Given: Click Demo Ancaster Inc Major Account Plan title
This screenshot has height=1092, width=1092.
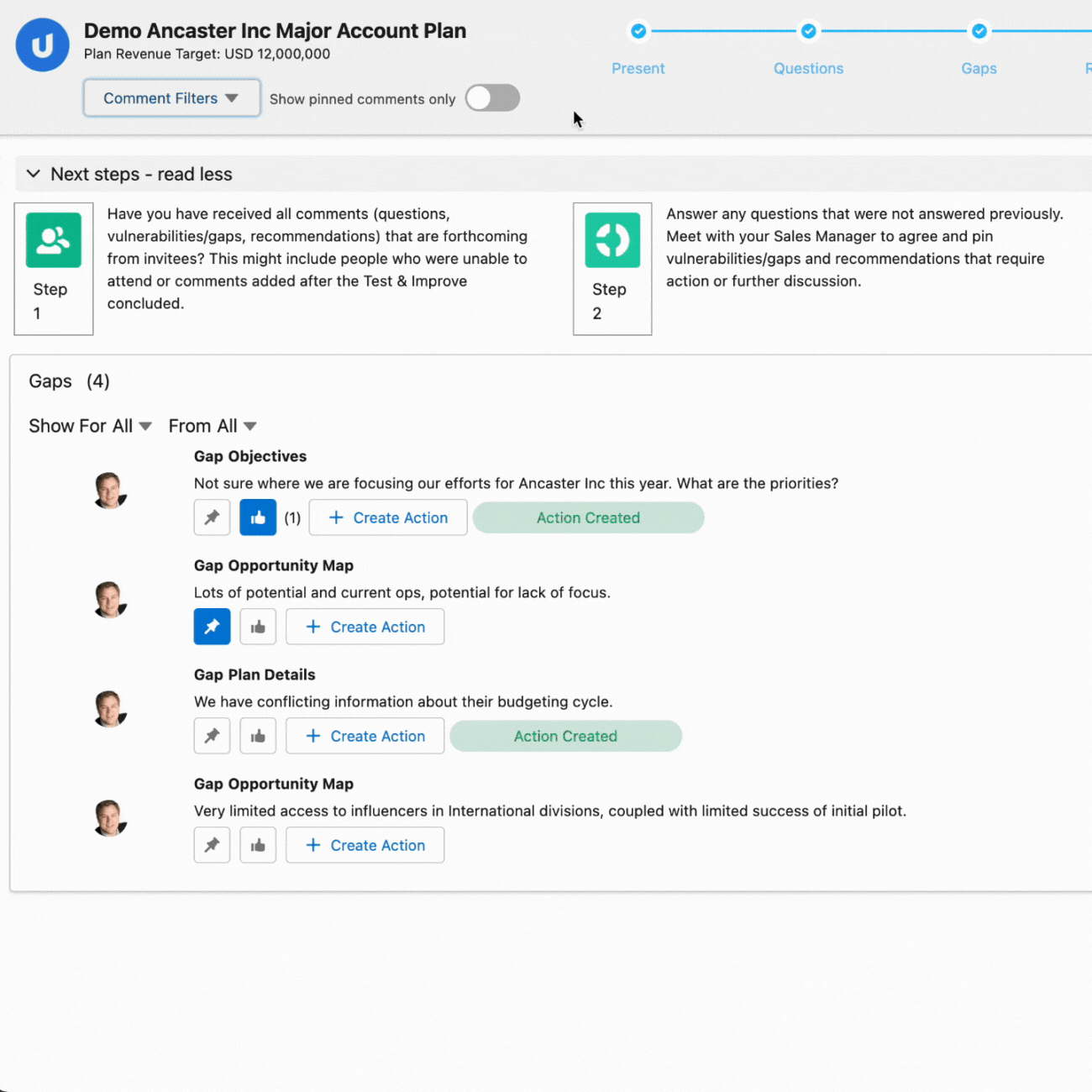Looking at the screenshot, I should tap(275, 30).
